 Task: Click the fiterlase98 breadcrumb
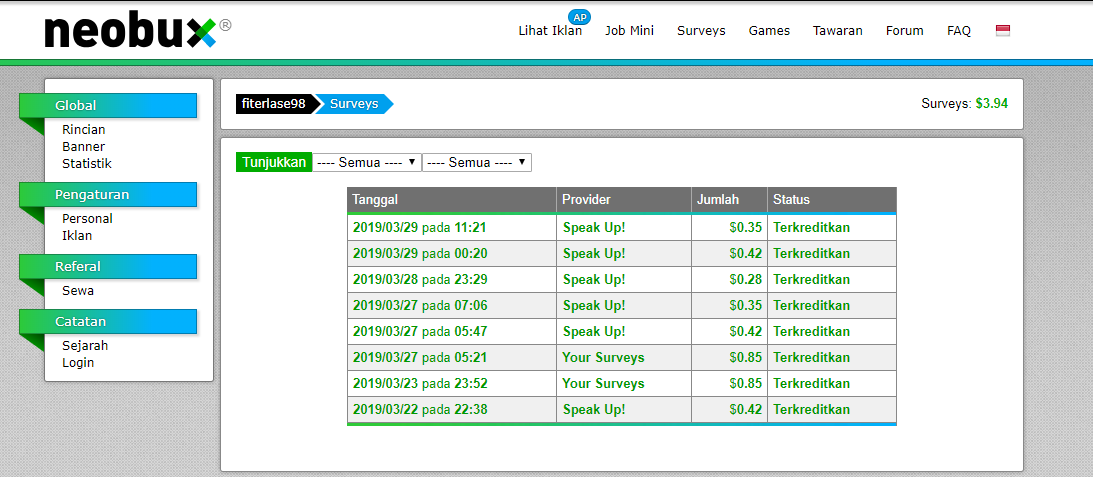274,104
